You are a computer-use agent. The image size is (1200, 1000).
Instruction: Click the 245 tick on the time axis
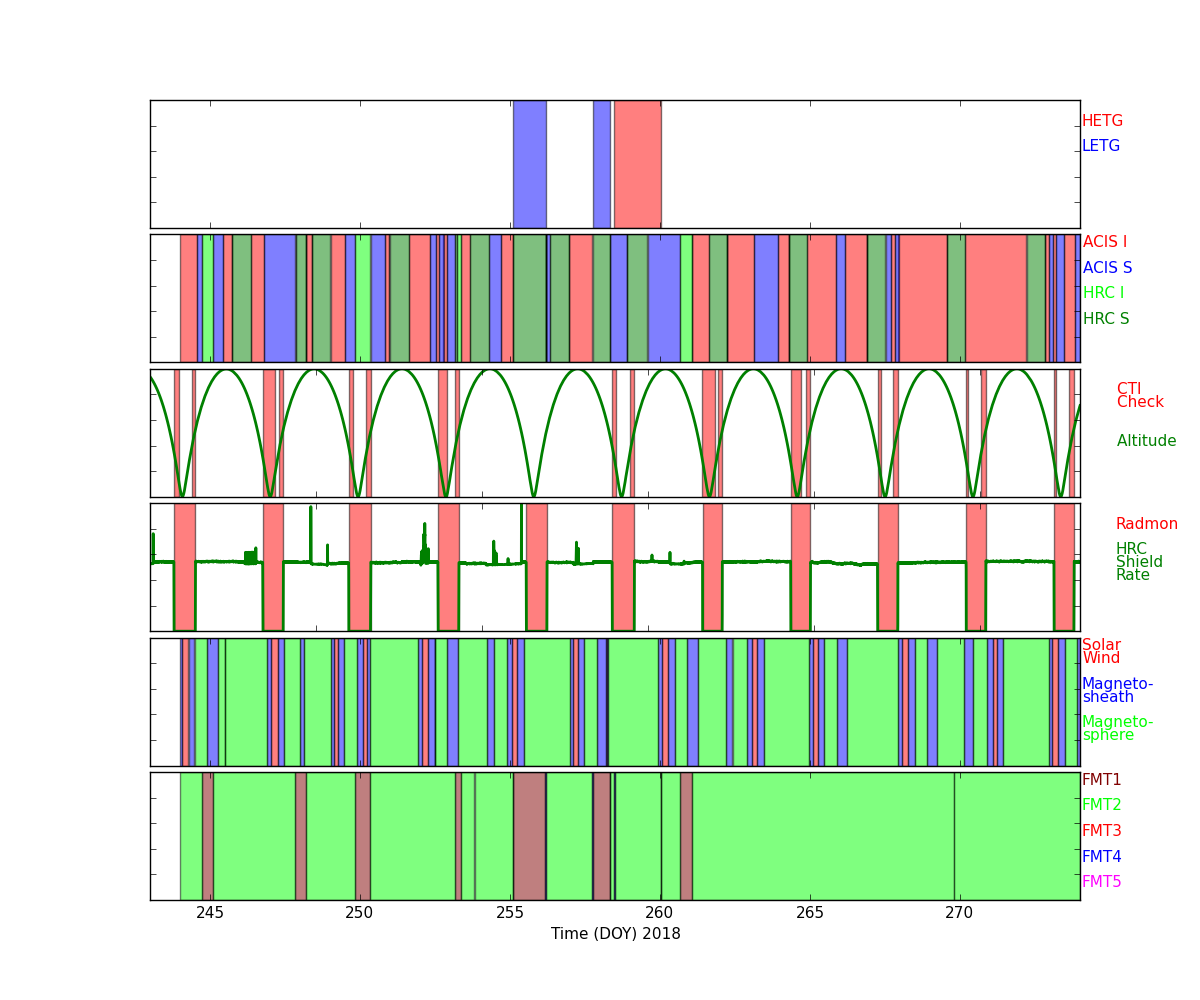pos(210,913)
